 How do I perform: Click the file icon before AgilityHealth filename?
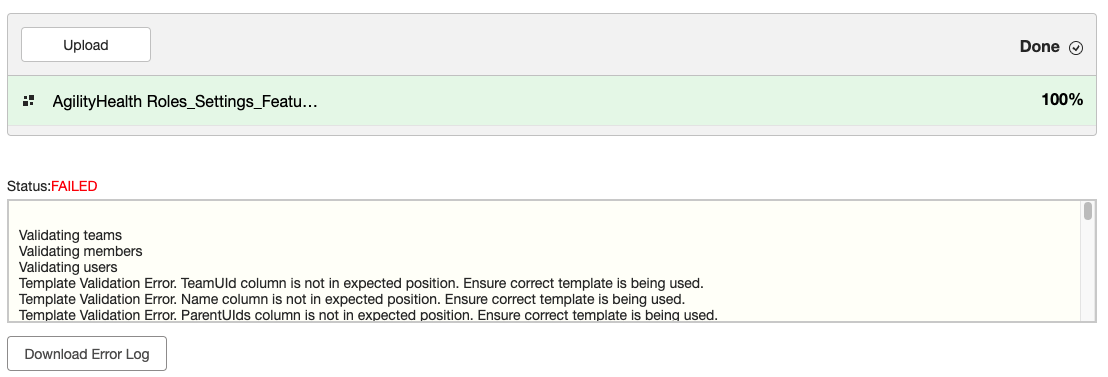pyautogui.click(x=29, y=101)
